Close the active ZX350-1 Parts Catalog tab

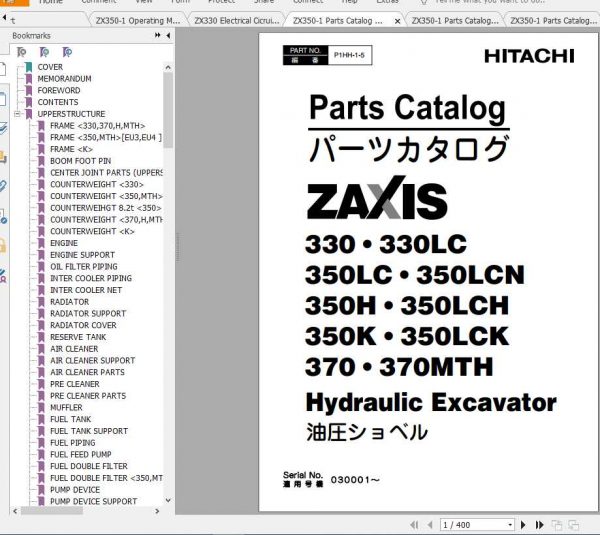pyautogui.click(x=398, y=21)
